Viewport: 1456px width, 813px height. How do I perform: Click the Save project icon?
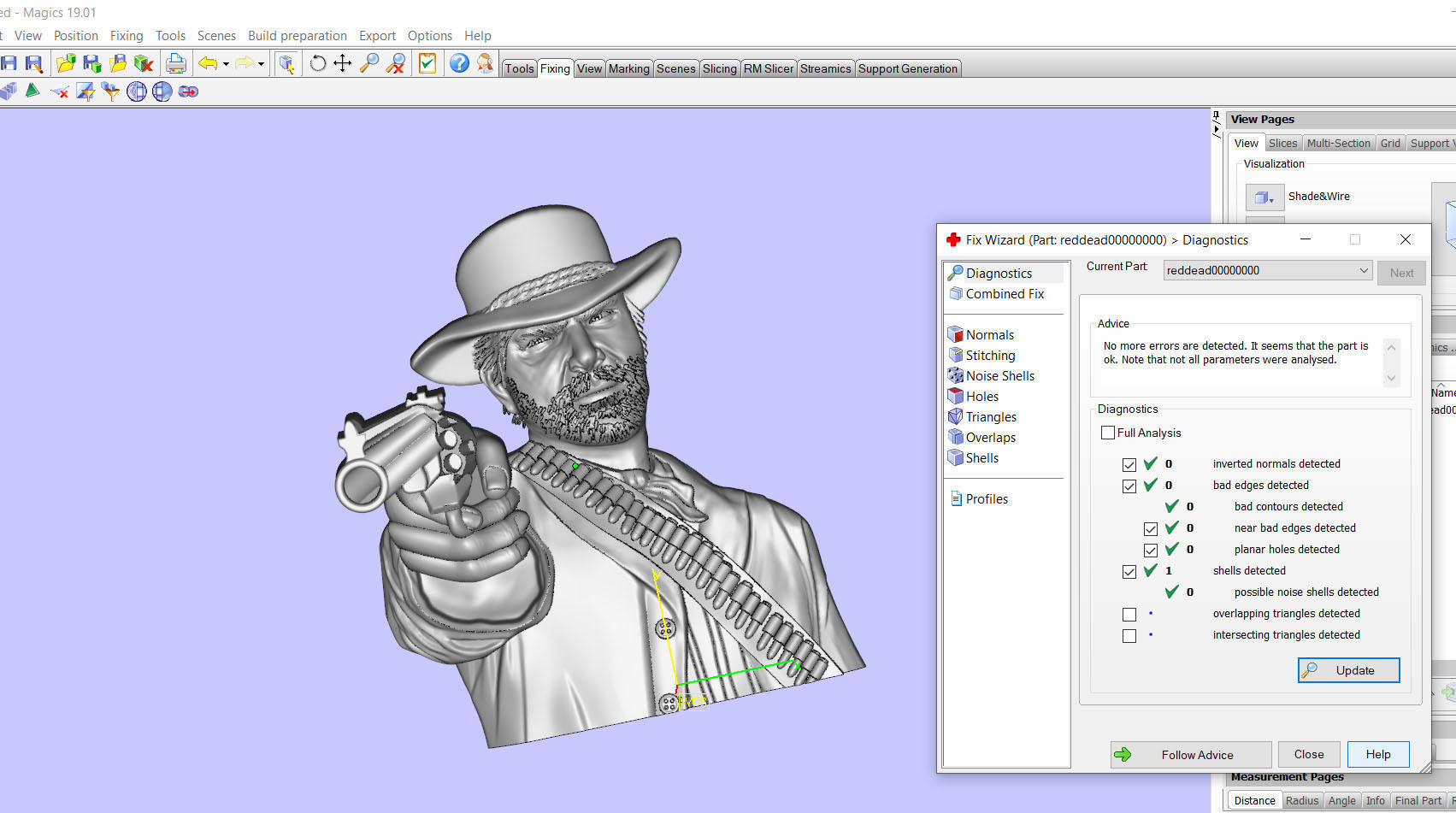point(9,63)
